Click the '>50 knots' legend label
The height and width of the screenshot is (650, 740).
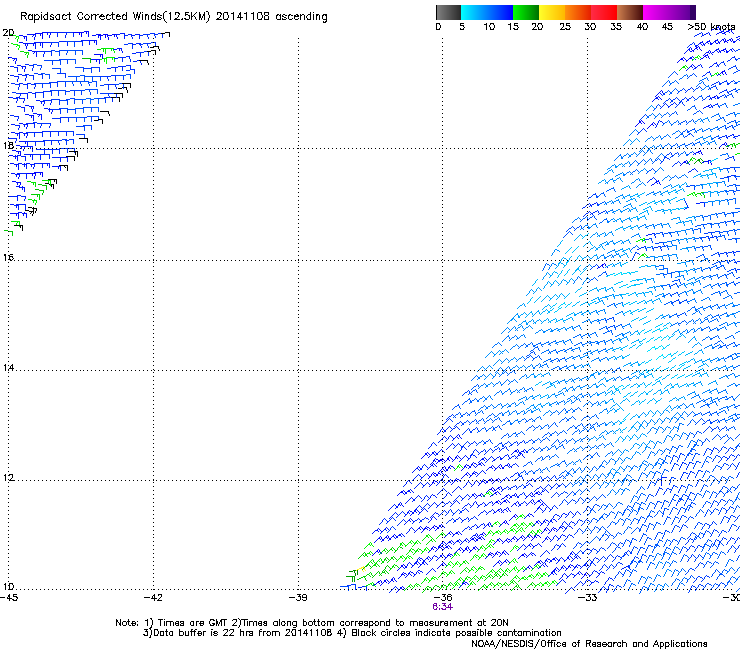pos(711,27)
